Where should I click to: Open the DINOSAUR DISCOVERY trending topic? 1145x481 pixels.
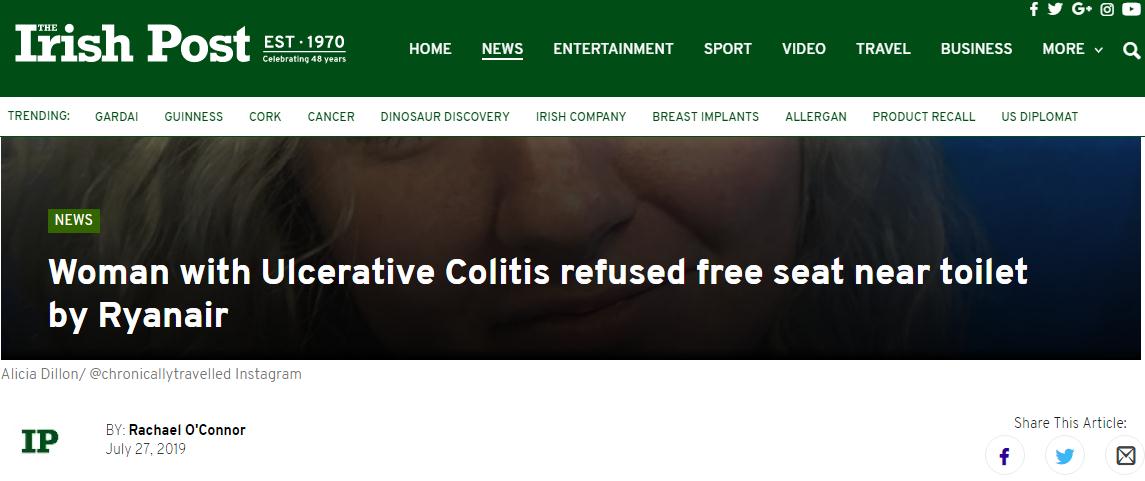coord(445,117)
